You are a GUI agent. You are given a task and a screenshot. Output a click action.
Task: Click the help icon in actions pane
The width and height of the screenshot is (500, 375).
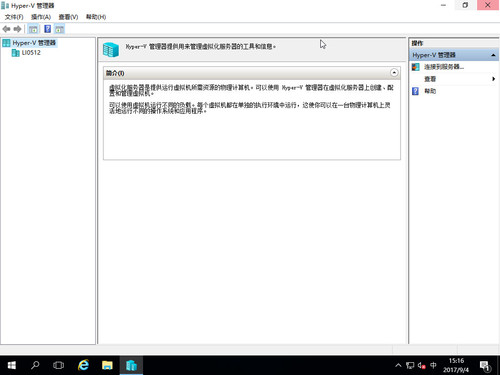point(415,91)
